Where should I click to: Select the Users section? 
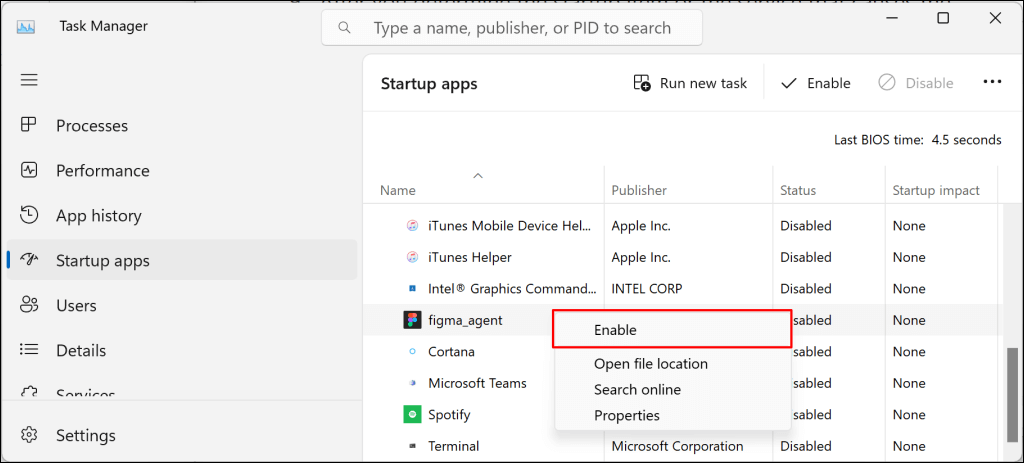pos(76,306)
